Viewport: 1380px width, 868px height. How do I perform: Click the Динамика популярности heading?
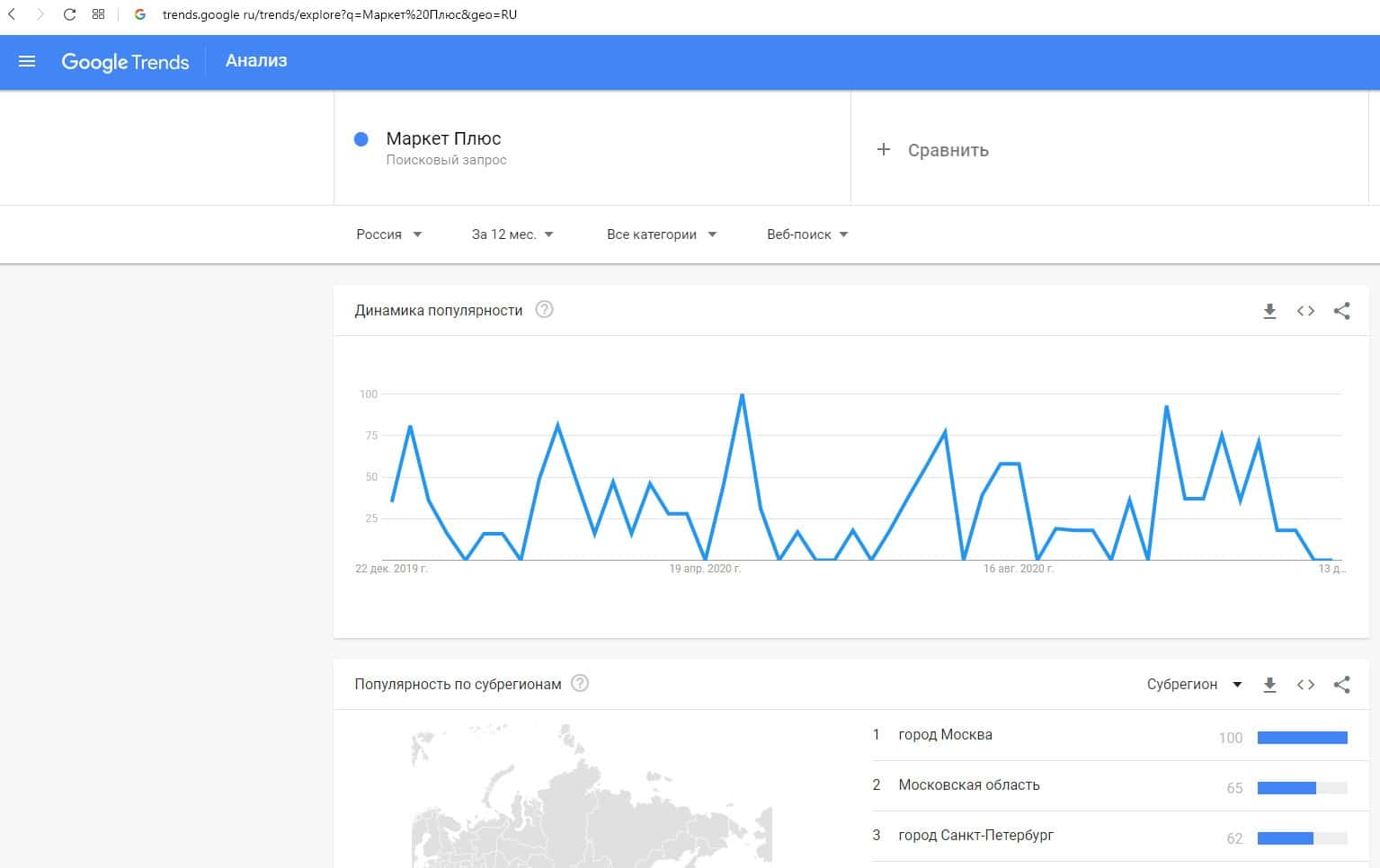tap(439, 311)
